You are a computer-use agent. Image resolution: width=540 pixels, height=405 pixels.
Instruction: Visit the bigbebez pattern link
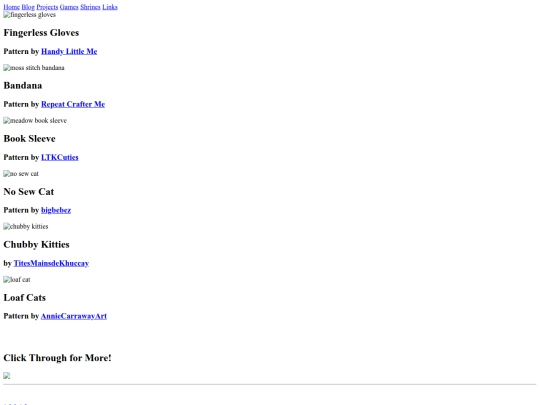tap(56, 210)
